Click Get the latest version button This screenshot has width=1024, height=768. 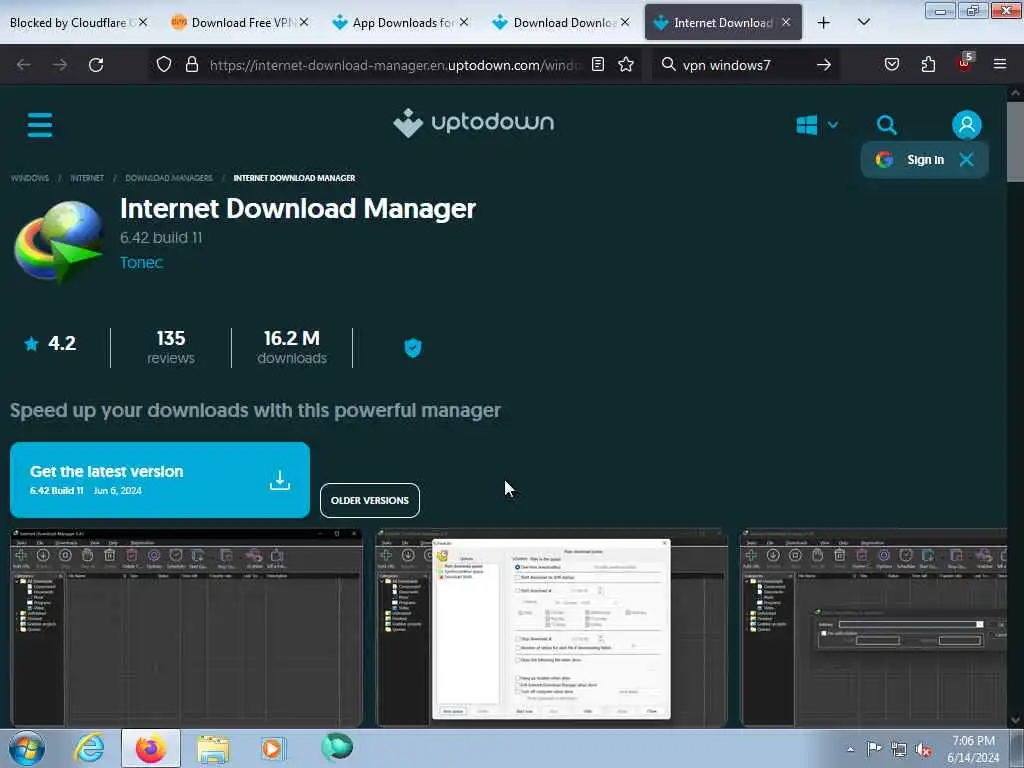pos(160,480)
